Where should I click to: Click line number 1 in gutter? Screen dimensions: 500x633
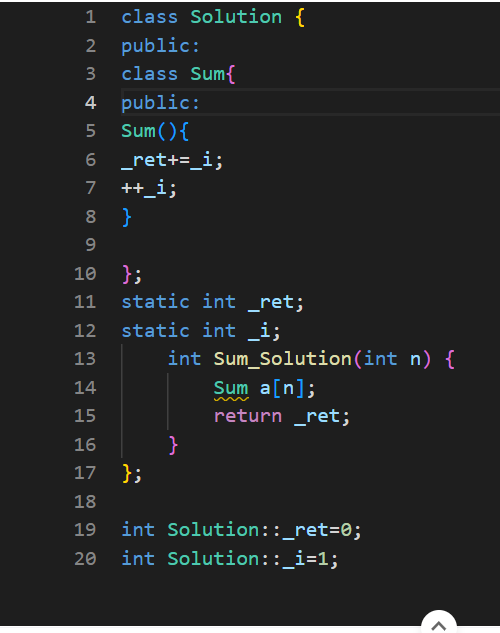[x=91, y=17]
